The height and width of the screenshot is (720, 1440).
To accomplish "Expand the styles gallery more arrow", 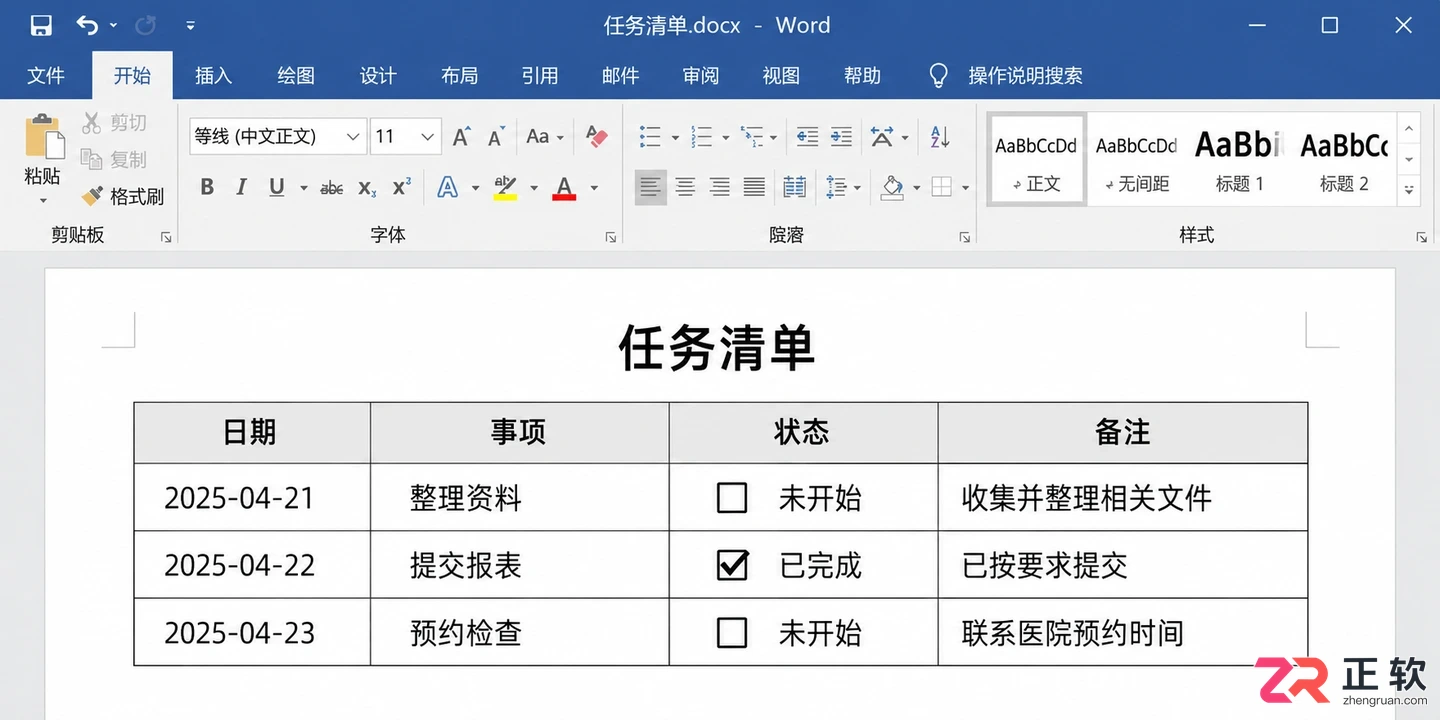I will point(1409,189).
